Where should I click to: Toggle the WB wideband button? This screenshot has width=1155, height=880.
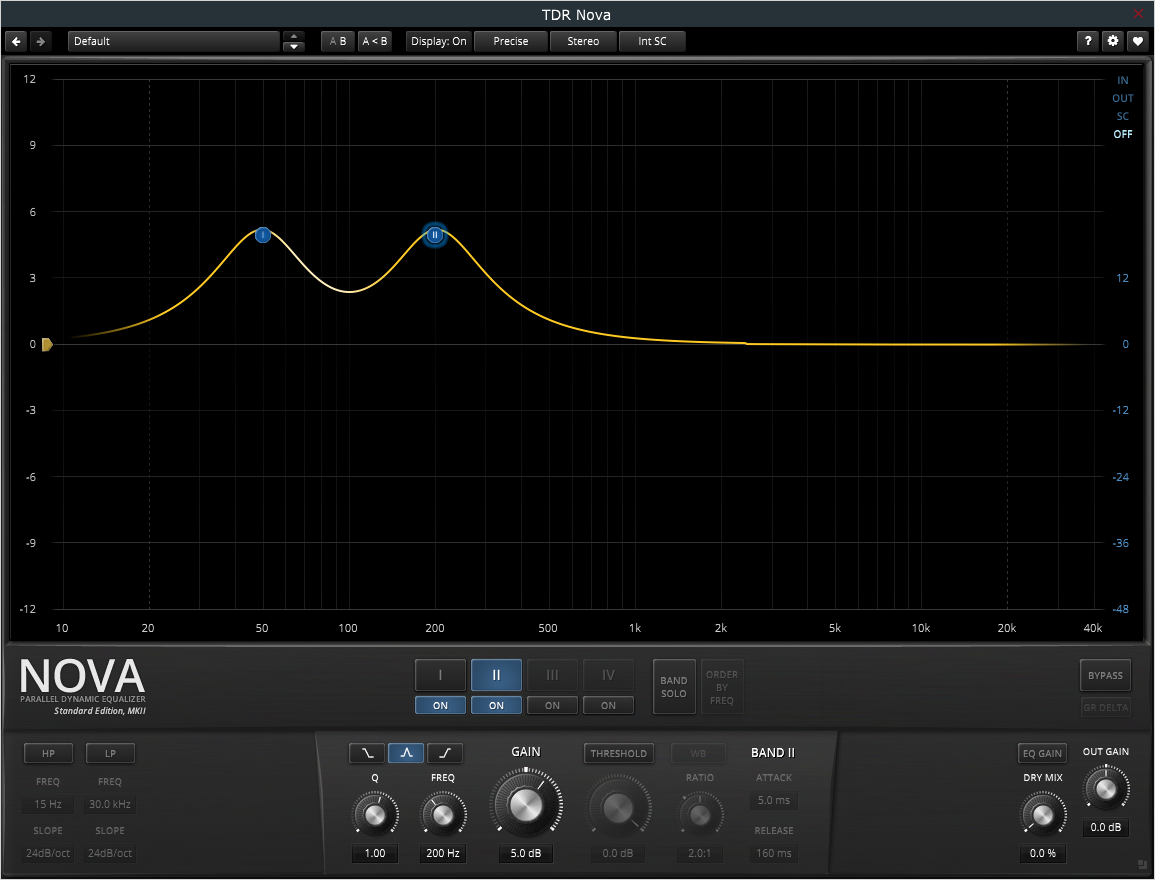point(698,753)
